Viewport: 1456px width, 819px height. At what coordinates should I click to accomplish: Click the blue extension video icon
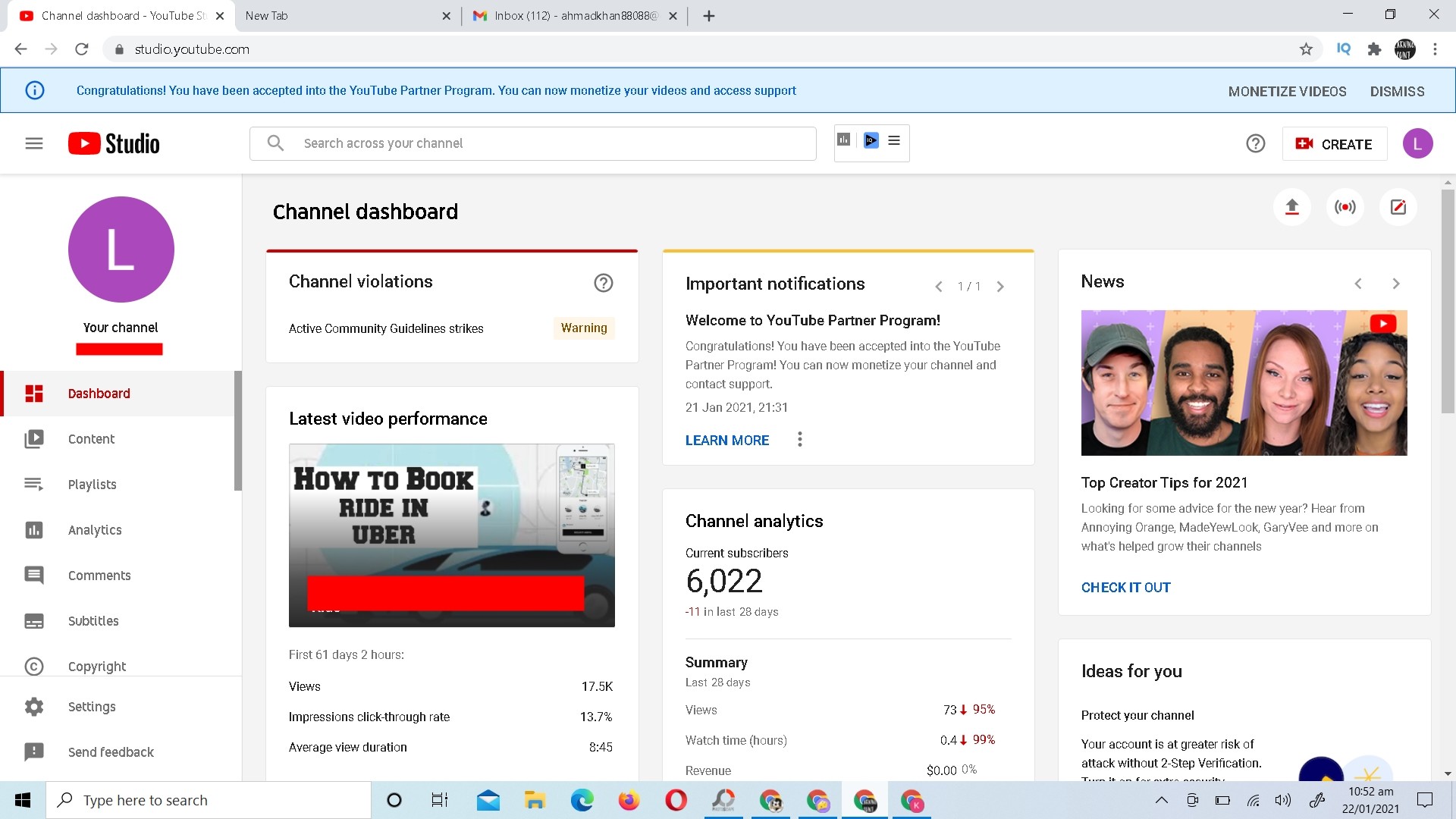click(x=871, y=140)
